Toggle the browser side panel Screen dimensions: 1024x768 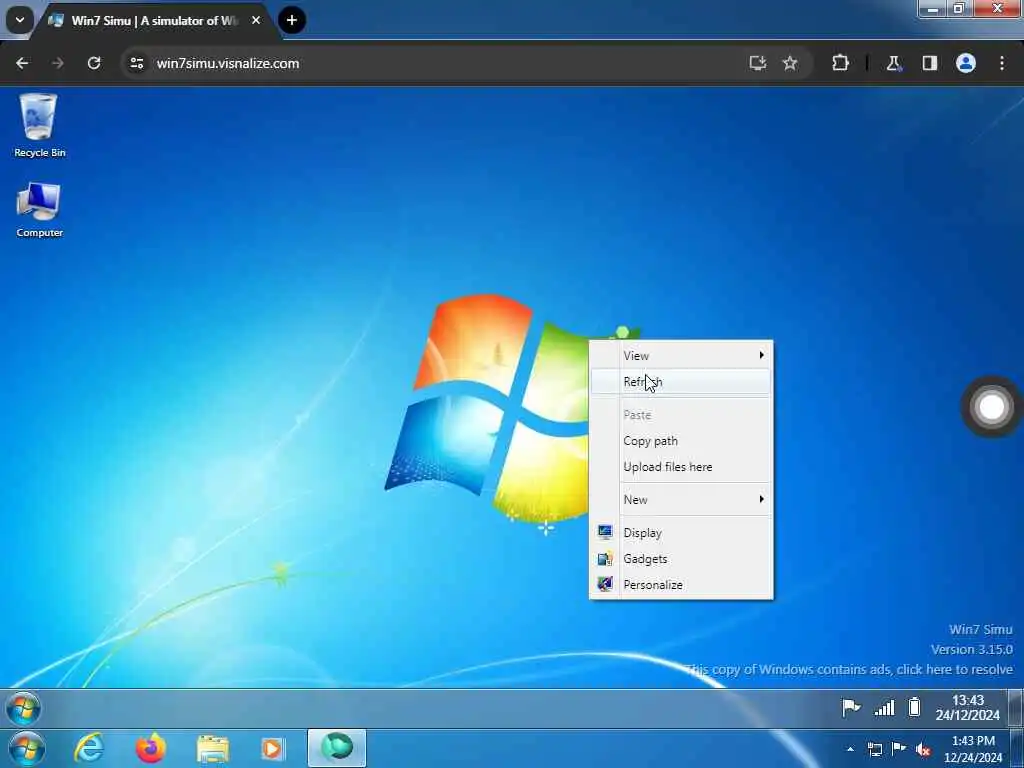click(x=930, y=63)
